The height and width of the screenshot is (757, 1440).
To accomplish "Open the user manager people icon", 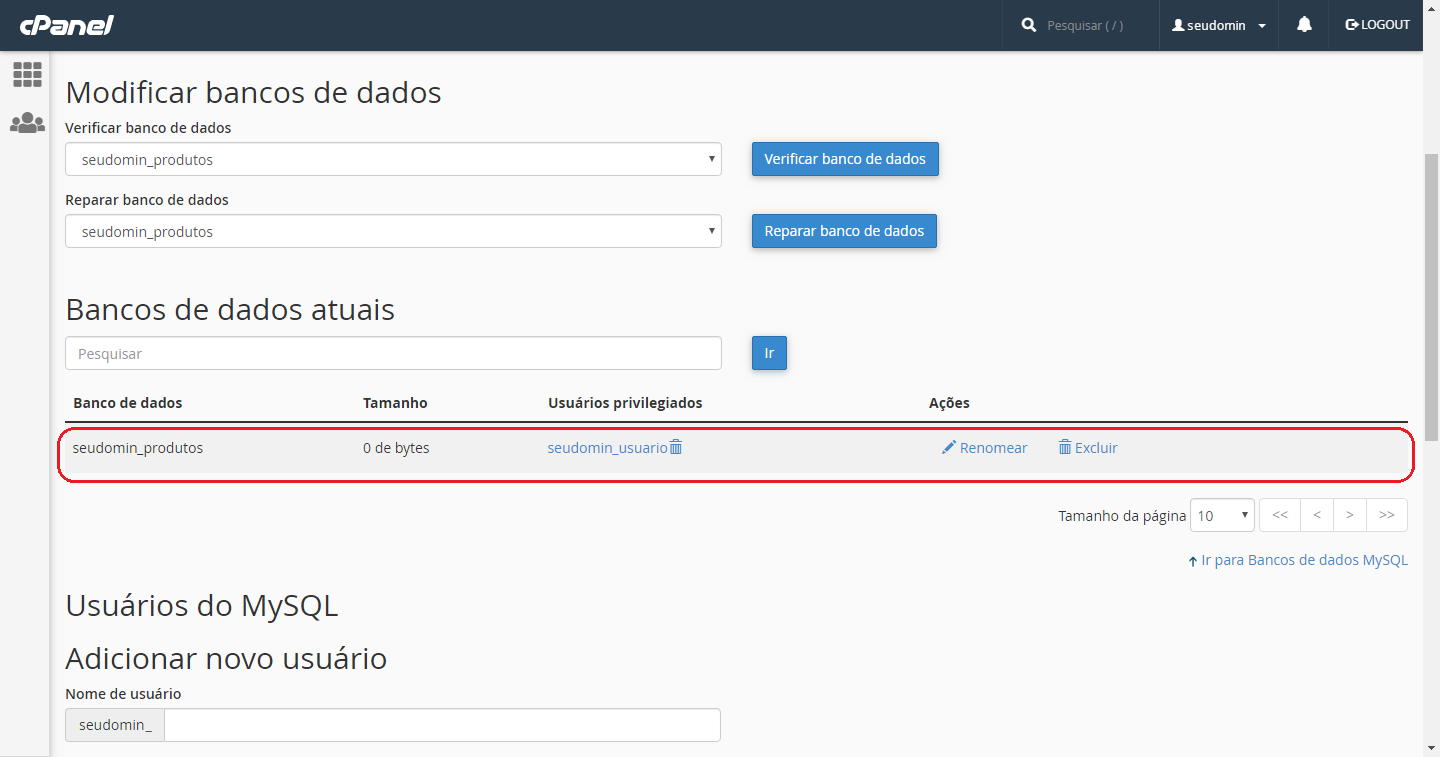I will (27, 123).
